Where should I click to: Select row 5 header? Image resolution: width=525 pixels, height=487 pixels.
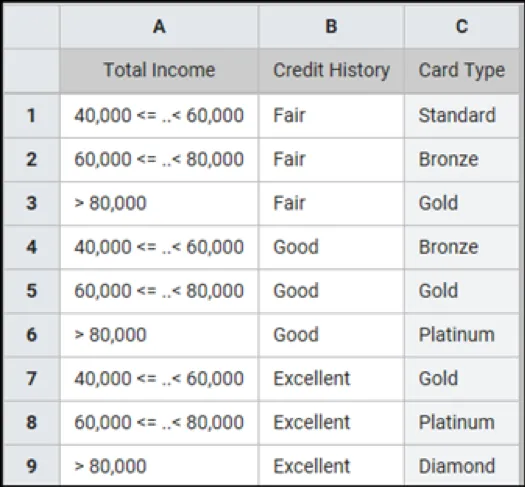click(31, 291)
